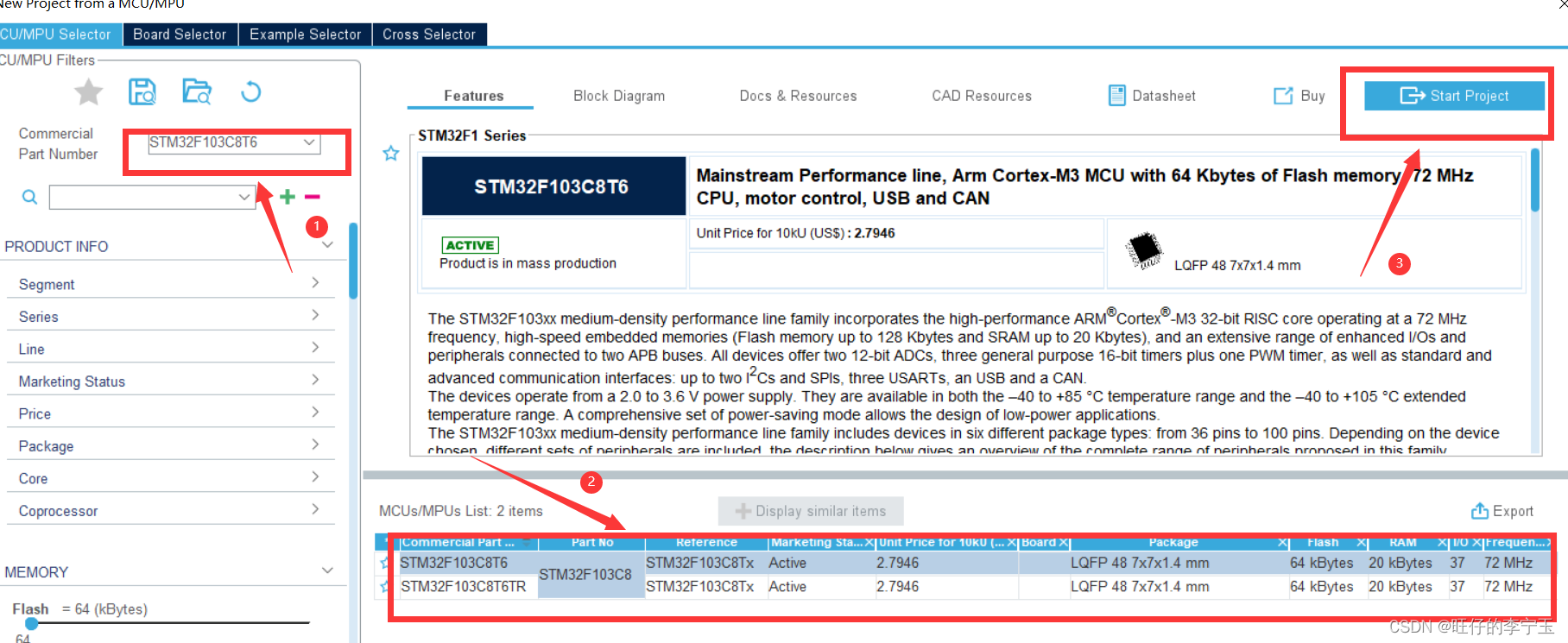The image size is (1568, 643).
Task: Adjust the Flash memory slider handle
Action: click(32, 623)
